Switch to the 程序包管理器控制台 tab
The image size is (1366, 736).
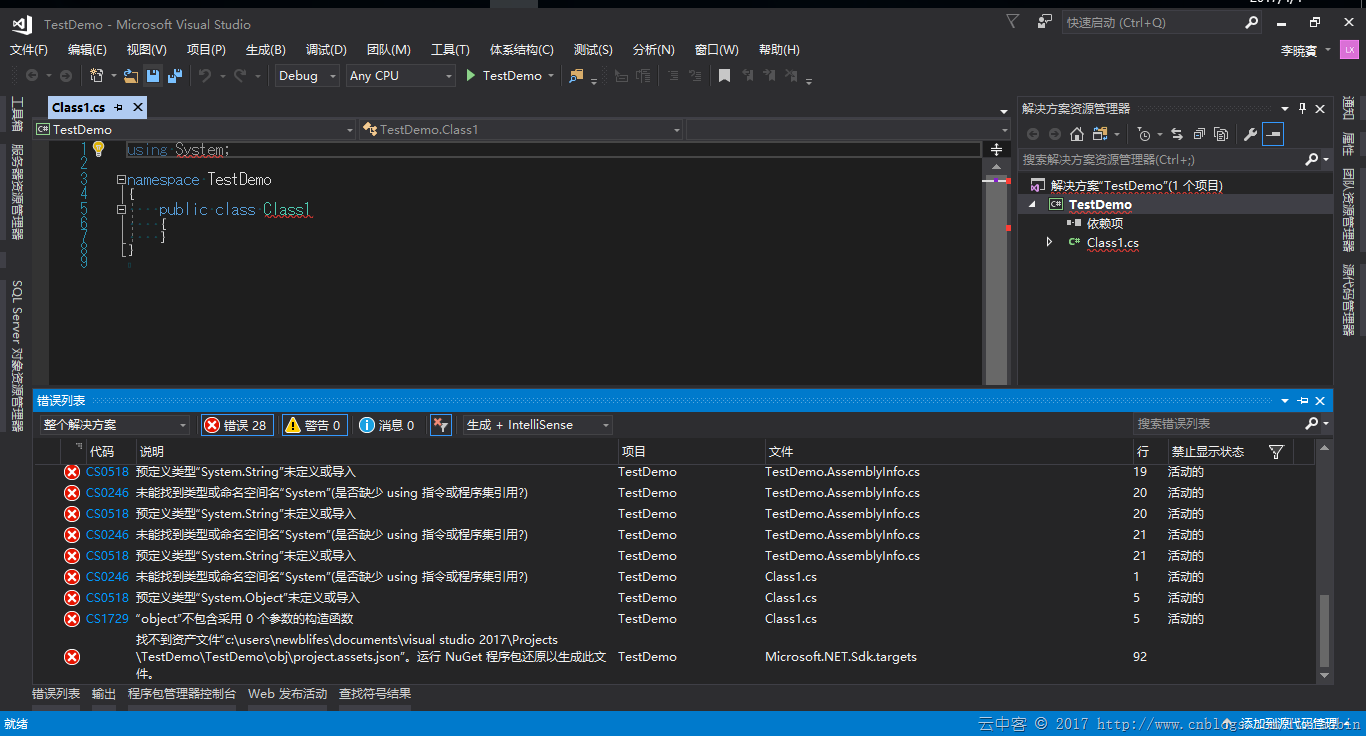[x=182, y=694]
